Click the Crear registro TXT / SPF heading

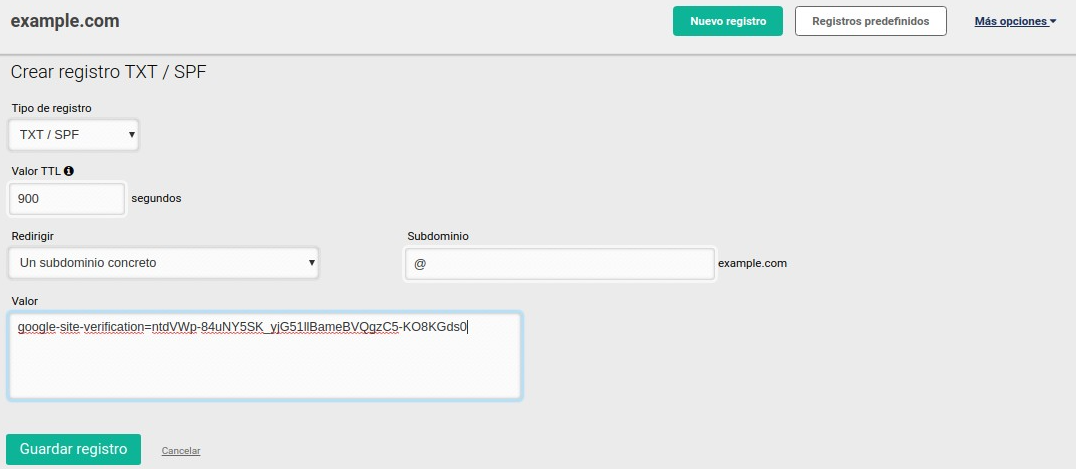pos(108,72)
